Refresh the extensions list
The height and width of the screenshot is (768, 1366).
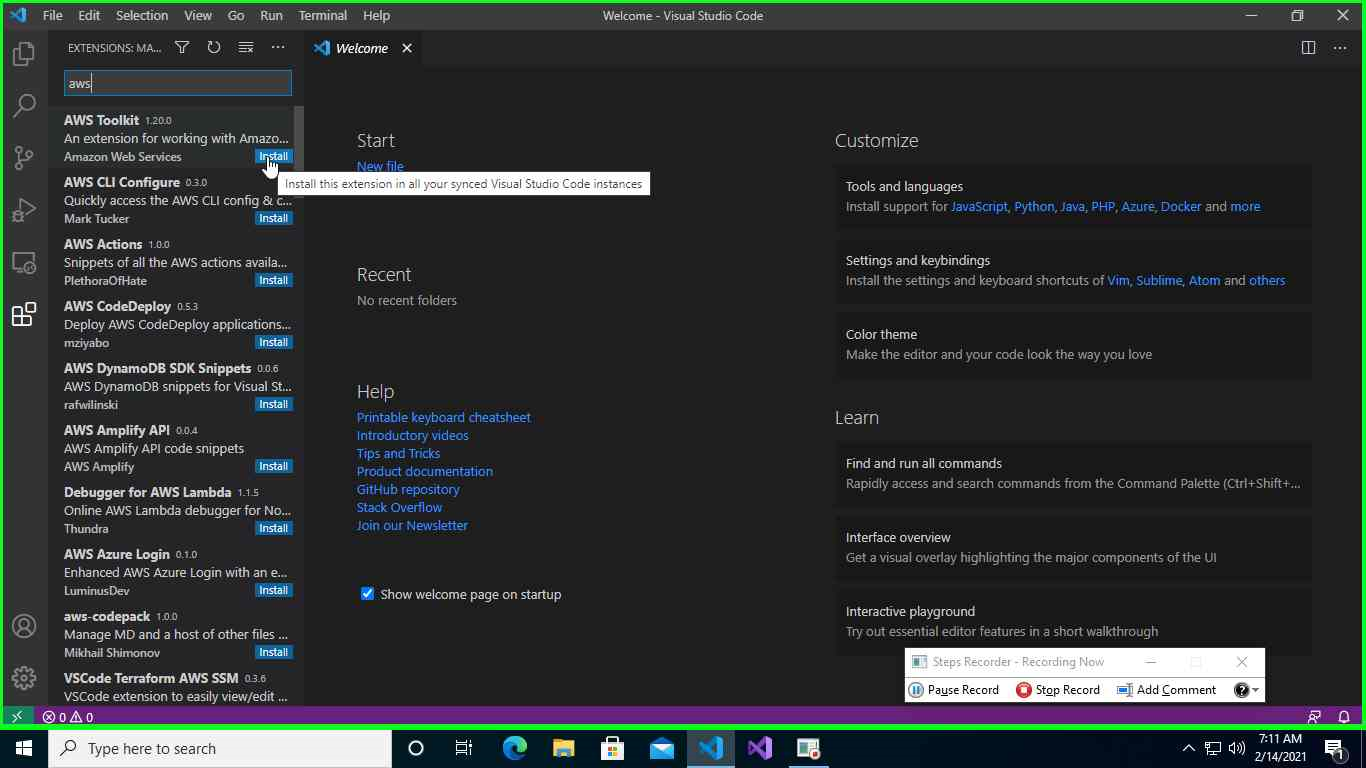tap(214, 48)
